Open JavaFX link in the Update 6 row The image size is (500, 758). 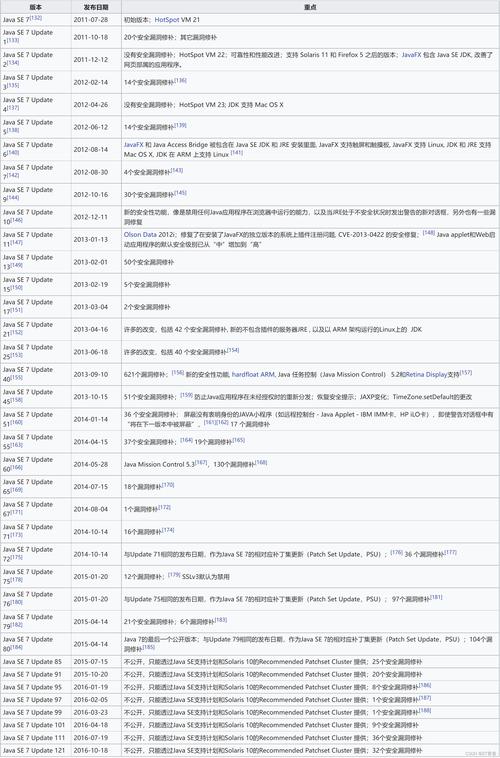point(133,145)
